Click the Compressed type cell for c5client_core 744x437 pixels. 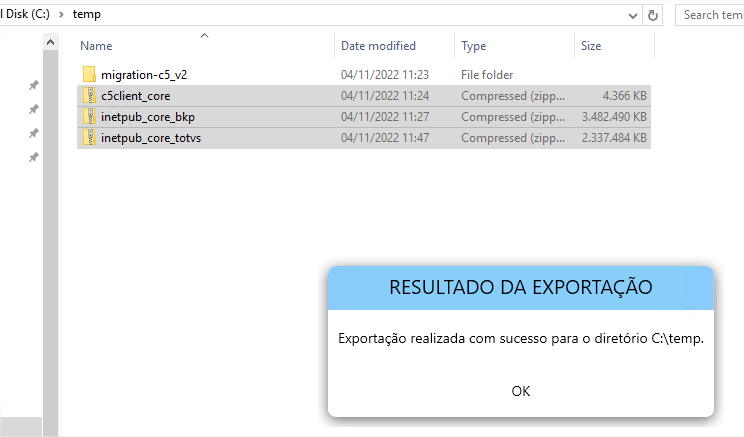click(x=513, y=96)
